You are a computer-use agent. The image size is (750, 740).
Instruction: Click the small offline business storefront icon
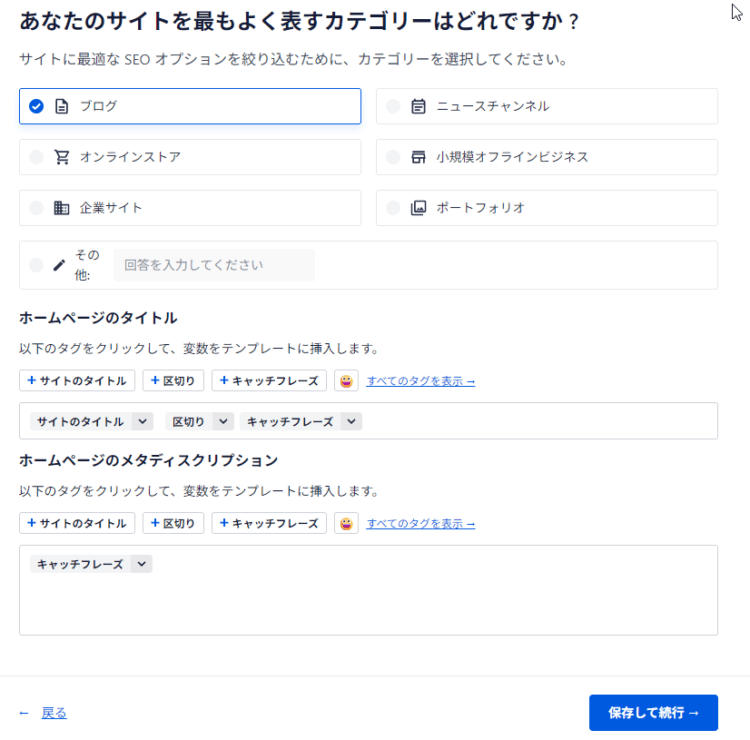(418, 157)
